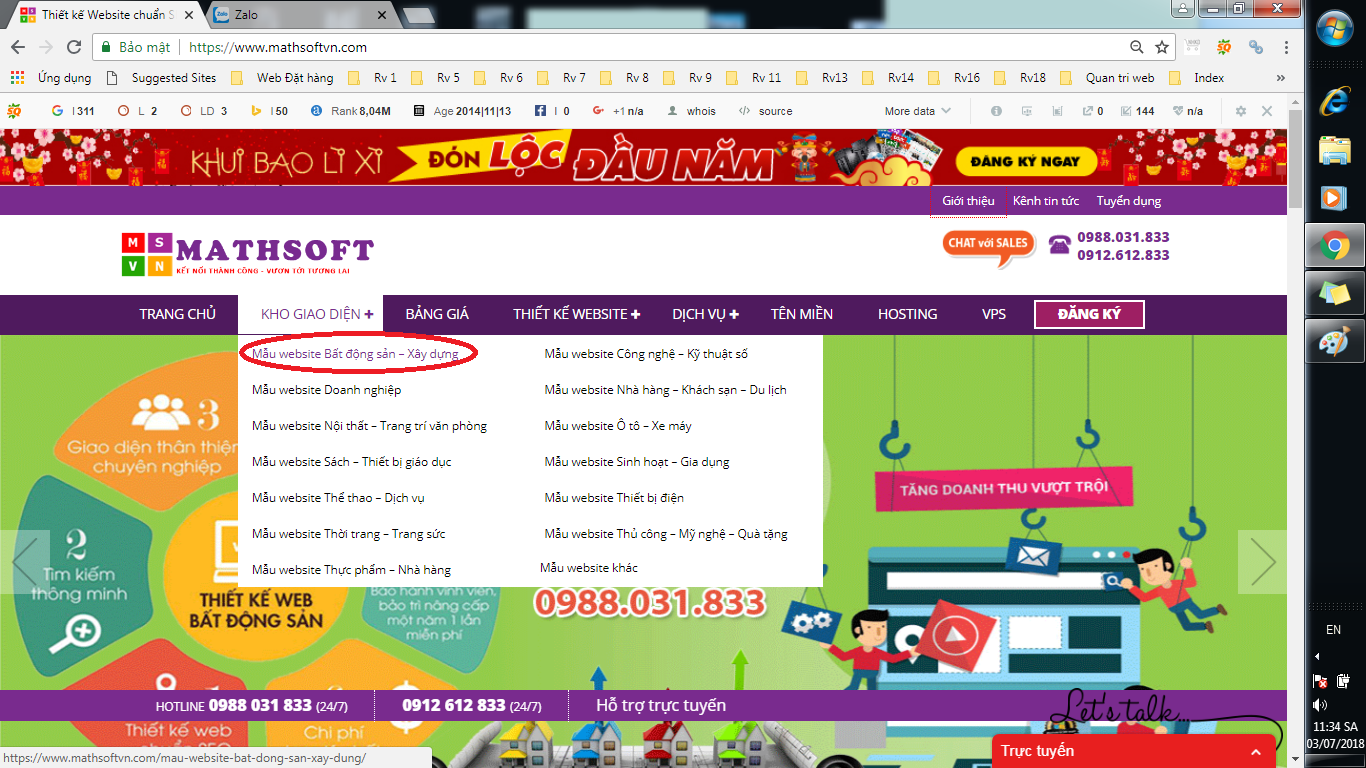
Task: Select Mẫu website Thời trang – Trang sức
Action: pyautogui.click(x=349, y=534)
